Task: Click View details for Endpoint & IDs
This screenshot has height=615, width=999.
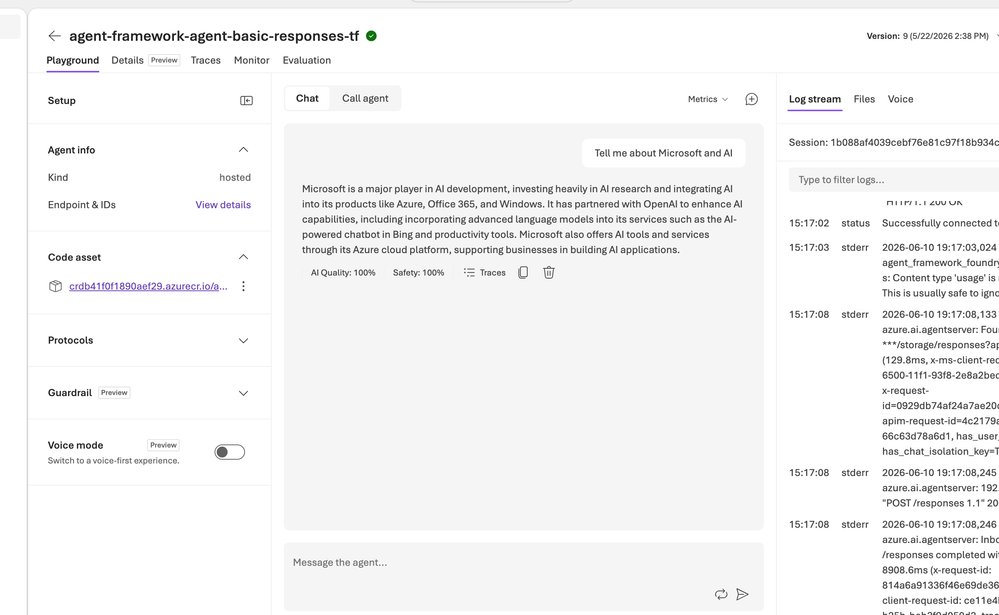Action: [223, 205]
